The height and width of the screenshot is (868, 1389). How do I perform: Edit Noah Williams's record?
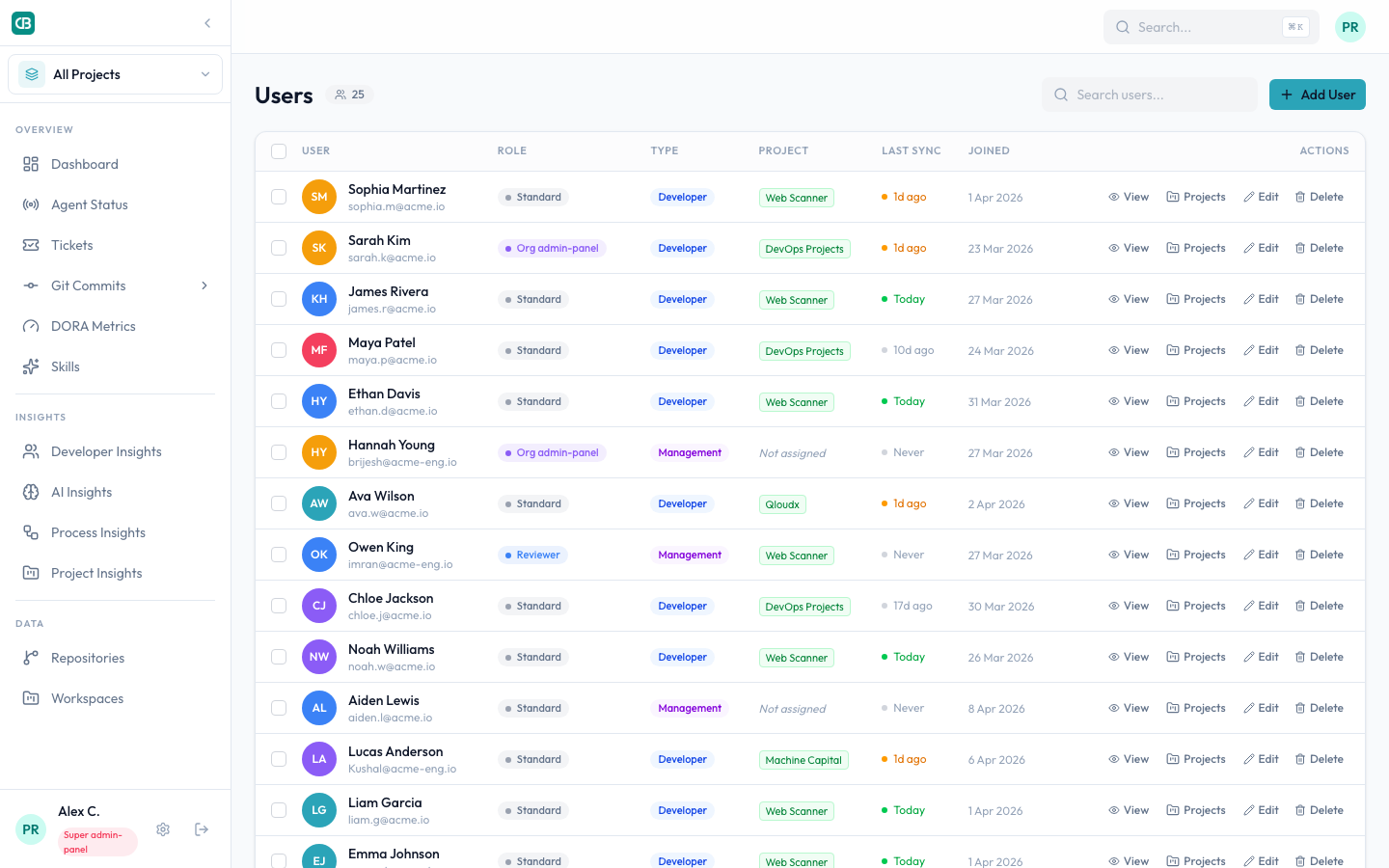pyautogui.click(x=1261, y=657)
